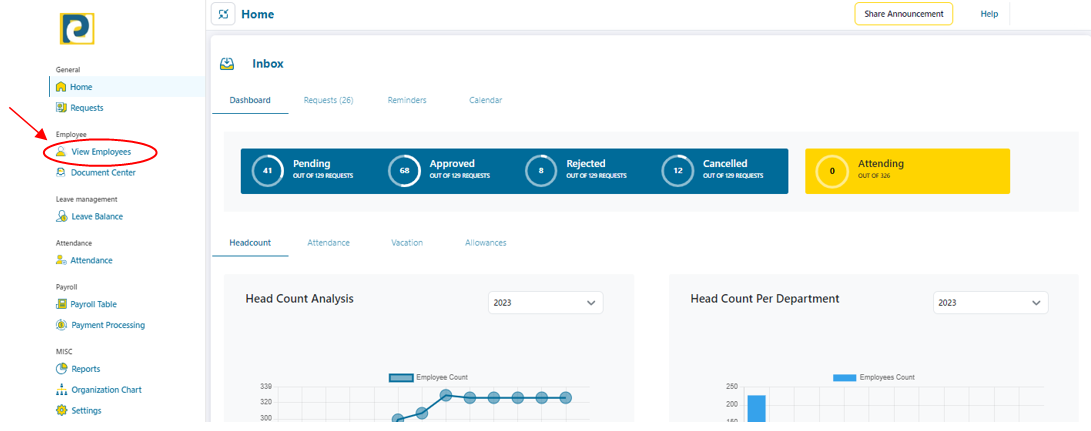Open View Employees in the sidebar
This screenshot has width=1091, height=431.
(x=100, y=152)
